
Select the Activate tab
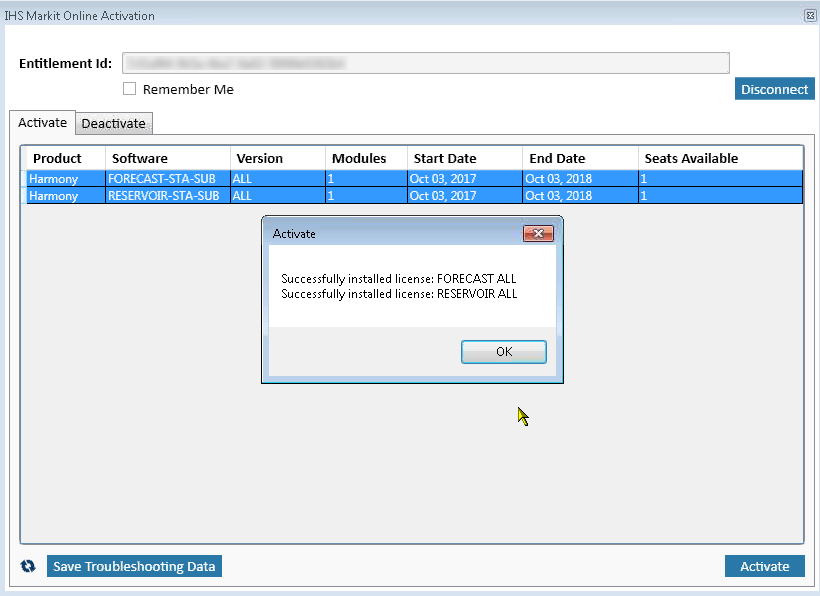(42, 122)
